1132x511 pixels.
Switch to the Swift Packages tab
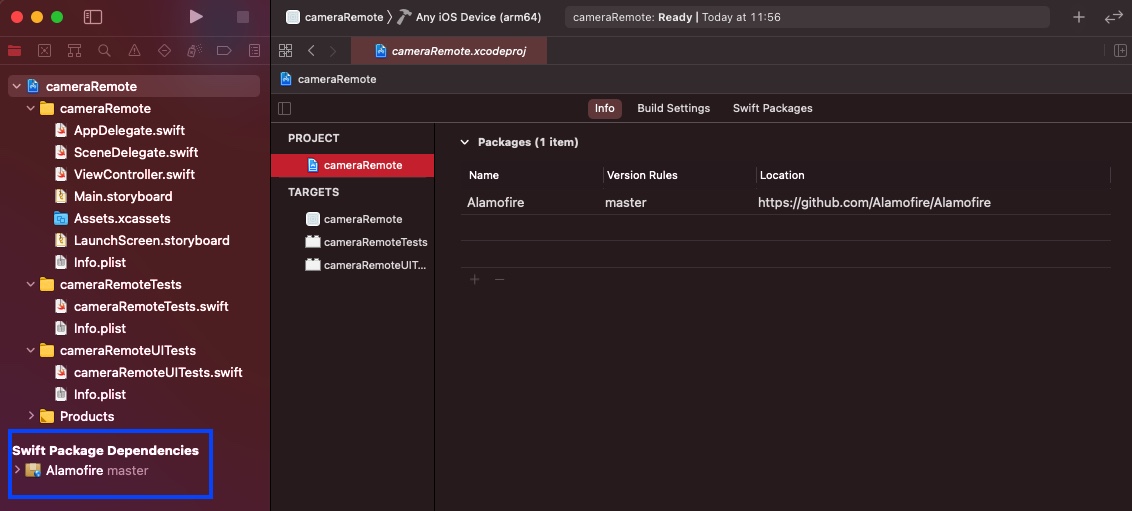point(772,108)
